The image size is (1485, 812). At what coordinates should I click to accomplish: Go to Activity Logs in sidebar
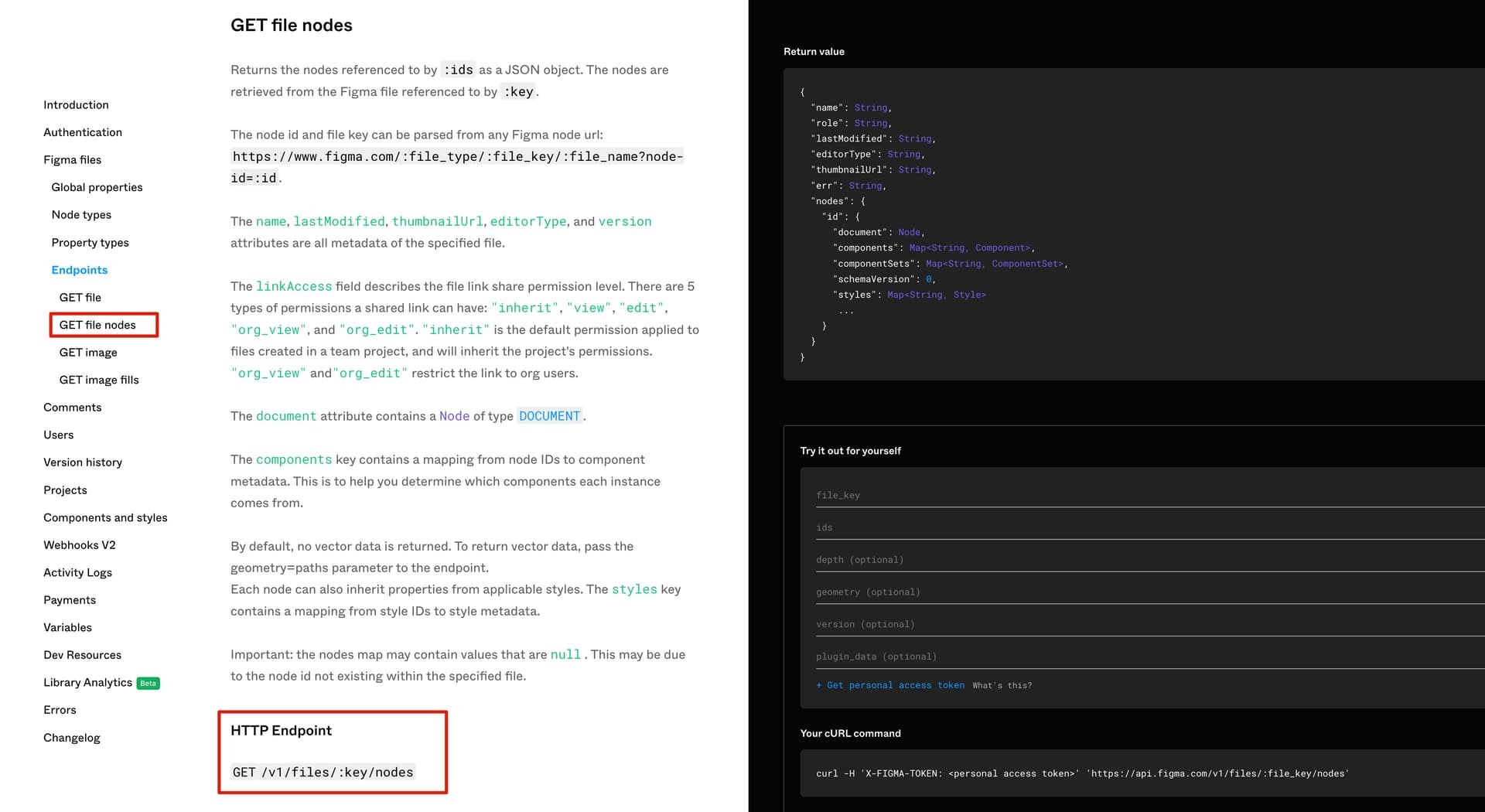(77, 572)
